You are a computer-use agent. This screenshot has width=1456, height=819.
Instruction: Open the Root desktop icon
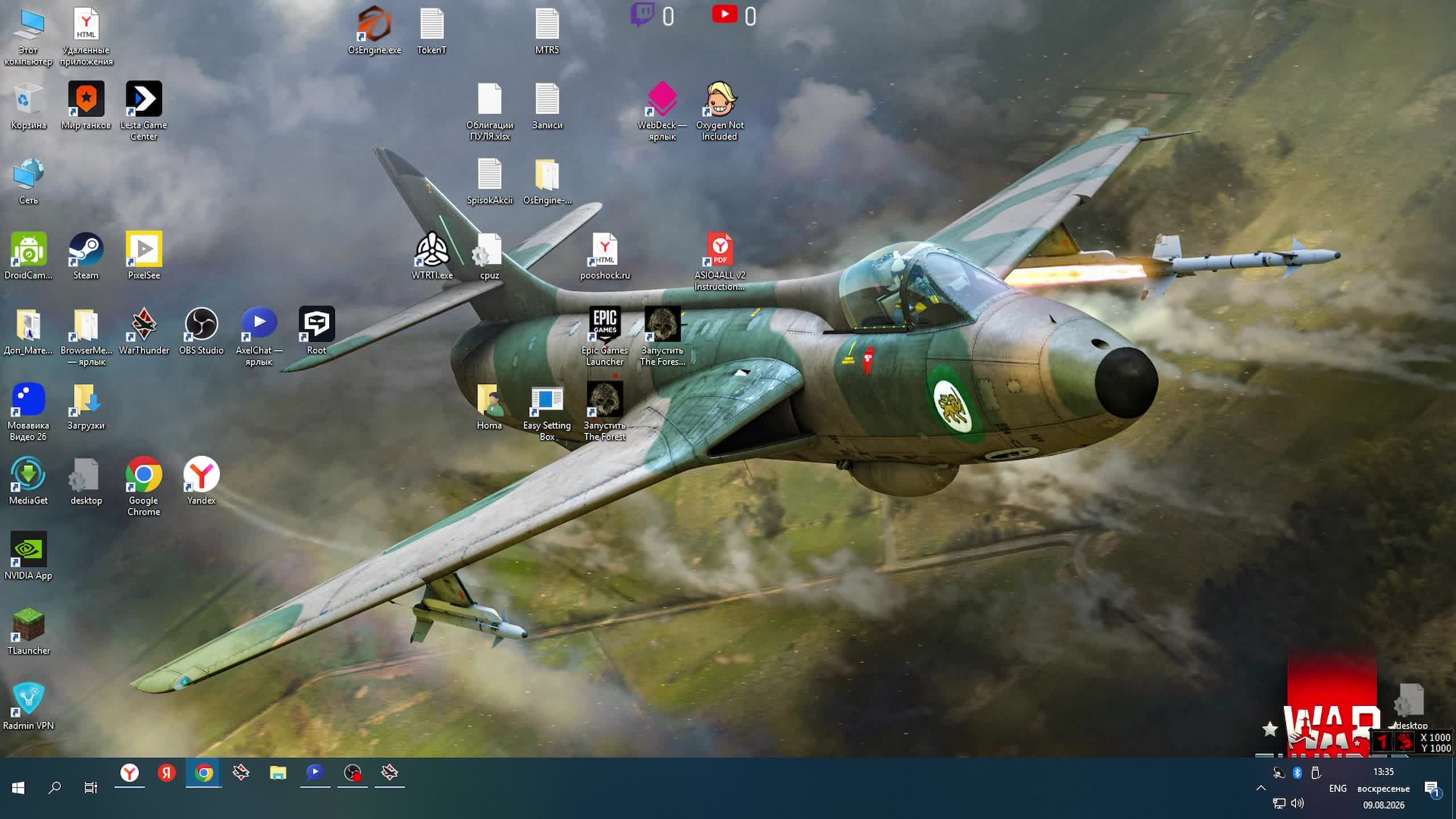(317, 331)
